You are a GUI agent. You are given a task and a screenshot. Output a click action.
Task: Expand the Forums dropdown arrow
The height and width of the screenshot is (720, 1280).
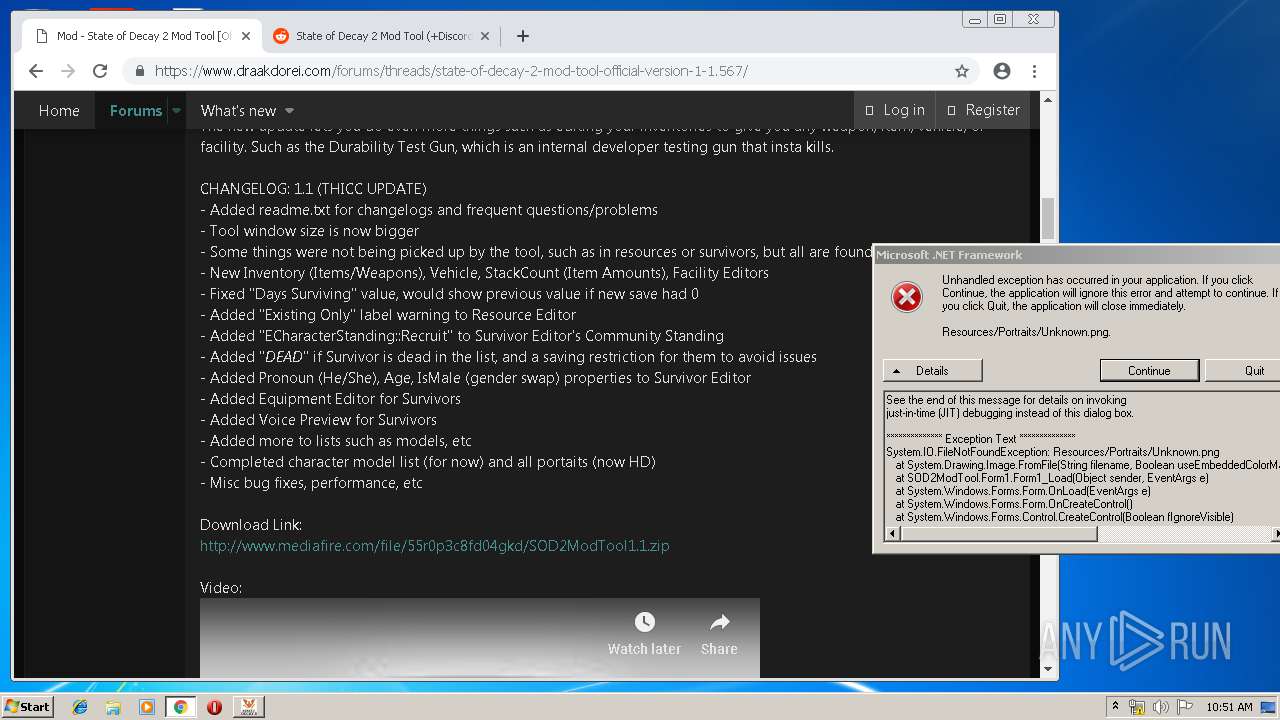176,110
